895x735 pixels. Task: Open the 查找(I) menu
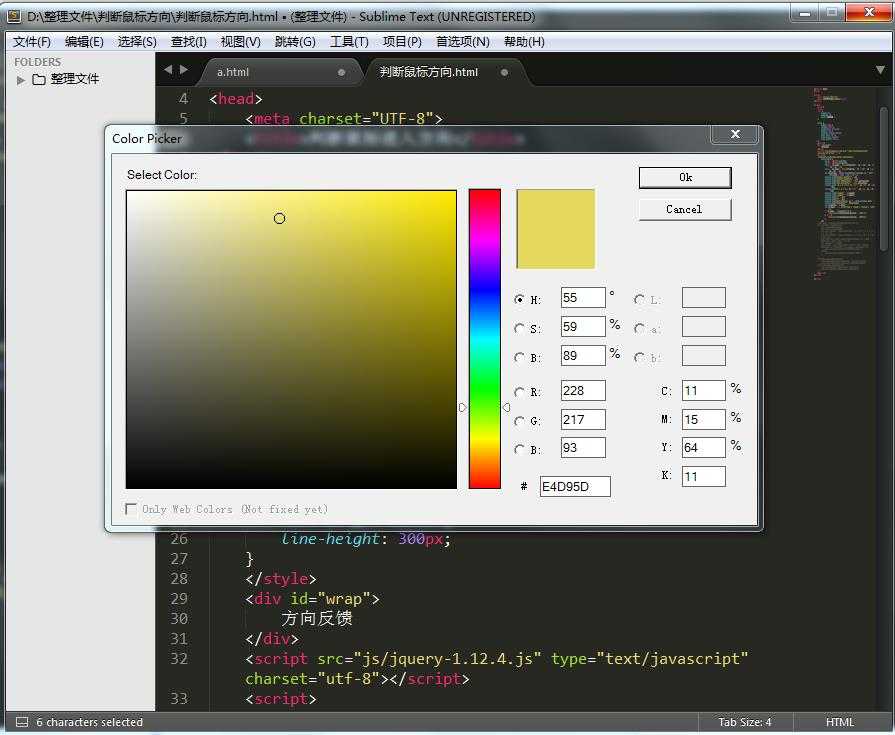[188, 42]
